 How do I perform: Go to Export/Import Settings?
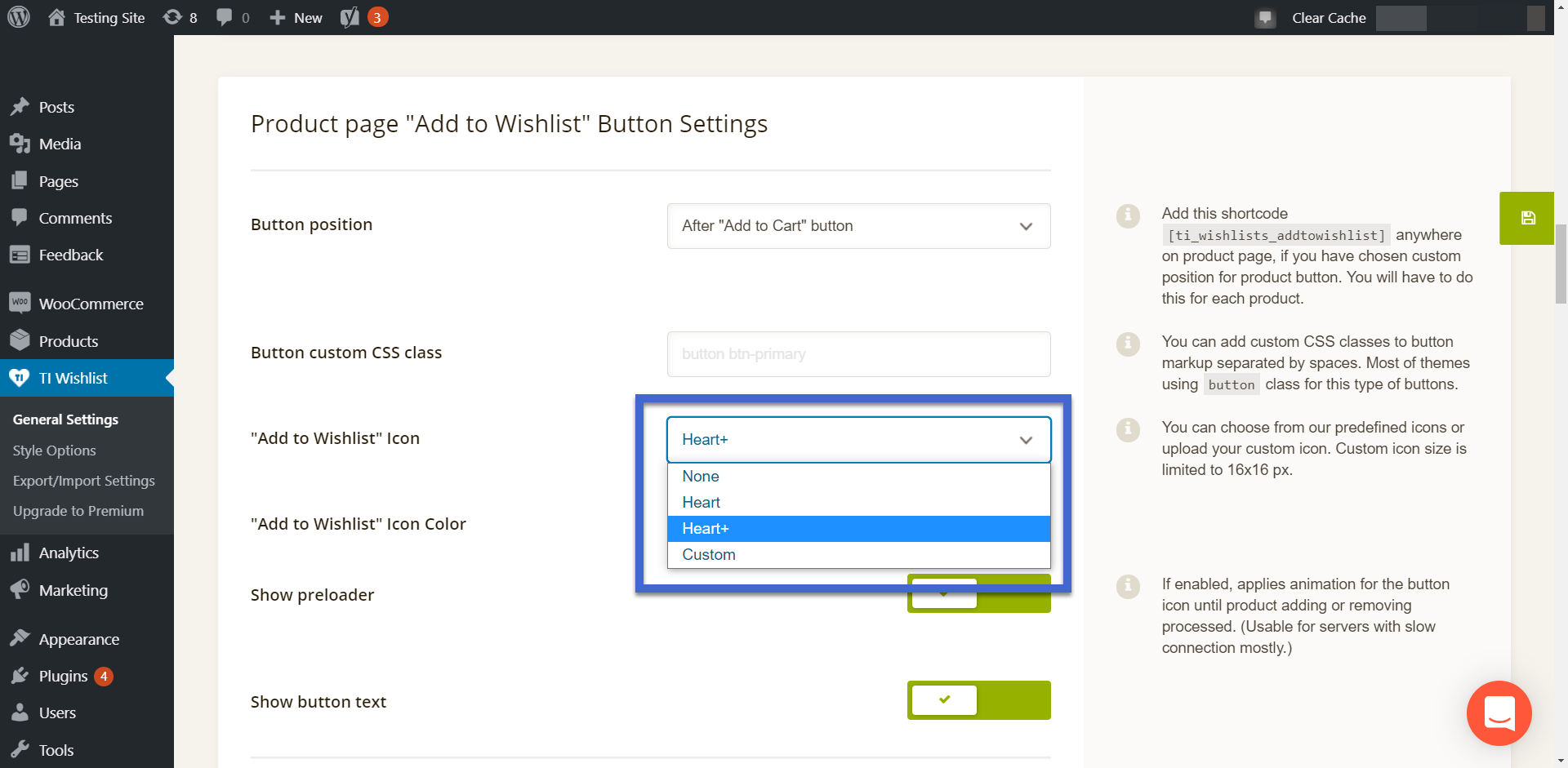tap(84, 481)
